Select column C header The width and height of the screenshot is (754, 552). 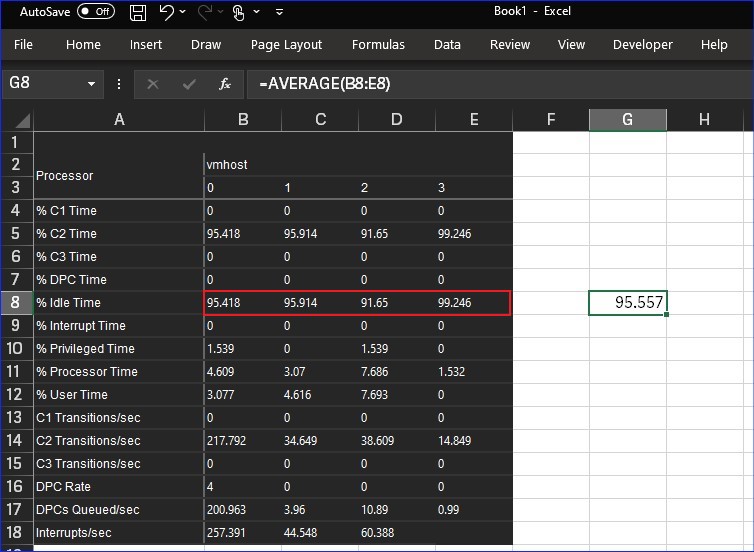coord(320,120)
